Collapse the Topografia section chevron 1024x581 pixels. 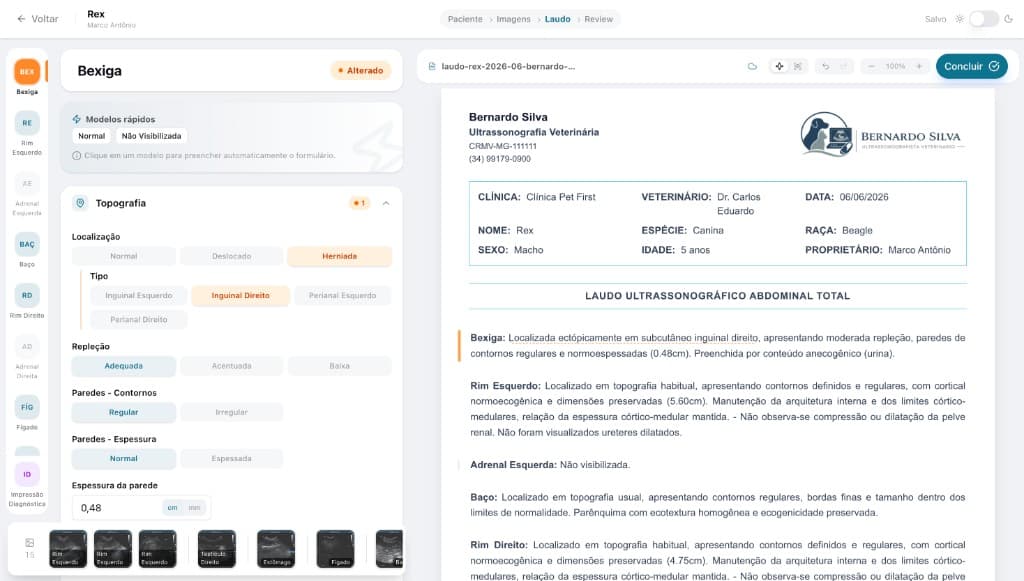point(386,203)
